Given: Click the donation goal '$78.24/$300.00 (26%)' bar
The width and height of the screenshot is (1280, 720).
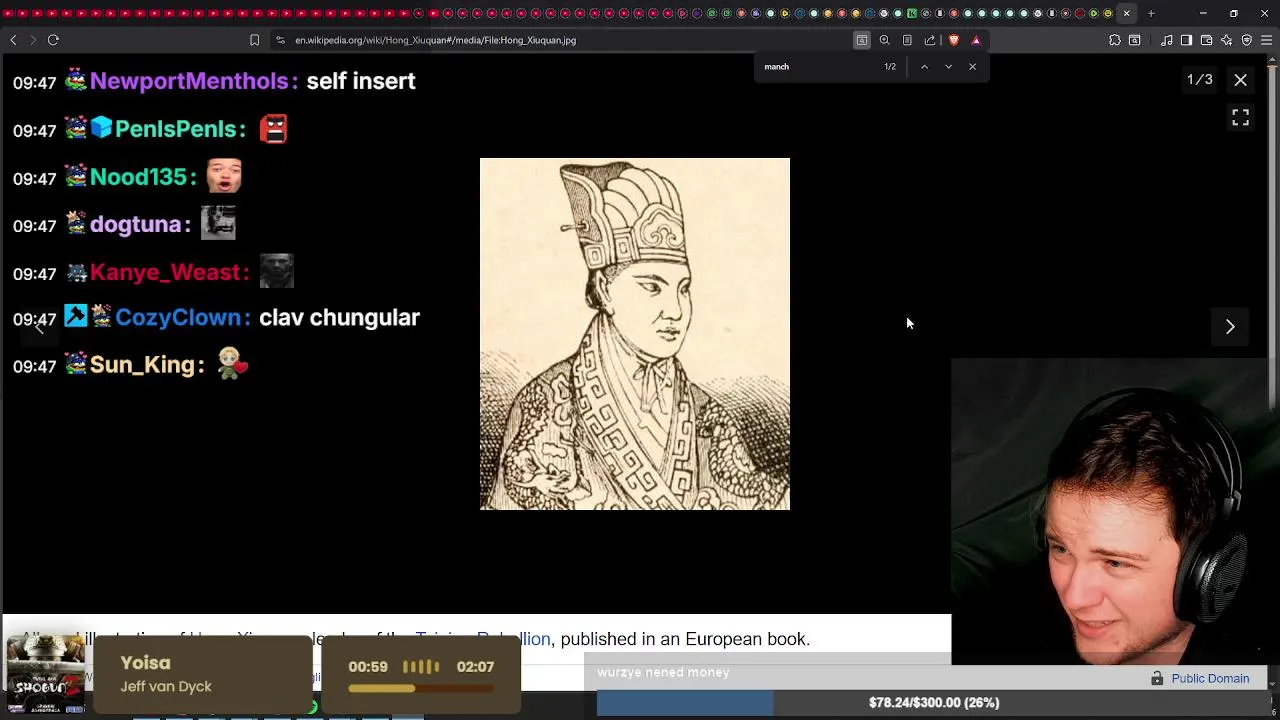Looking at the screenshot, I should click(933, 703).
